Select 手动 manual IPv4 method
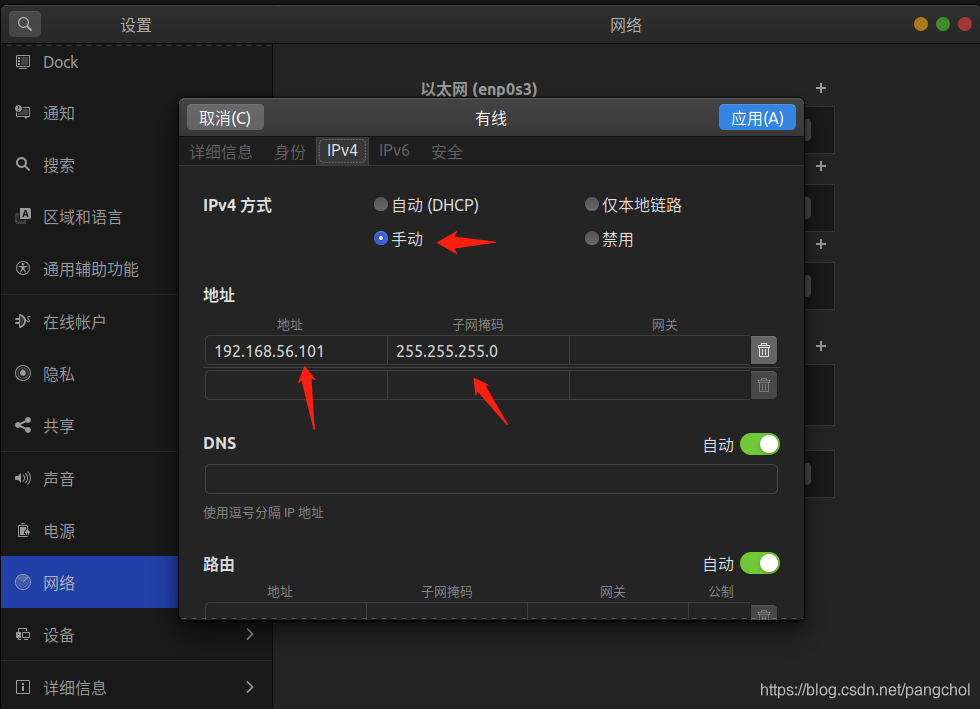This screenshot has width=980, height=709. (x=381, y=238)
